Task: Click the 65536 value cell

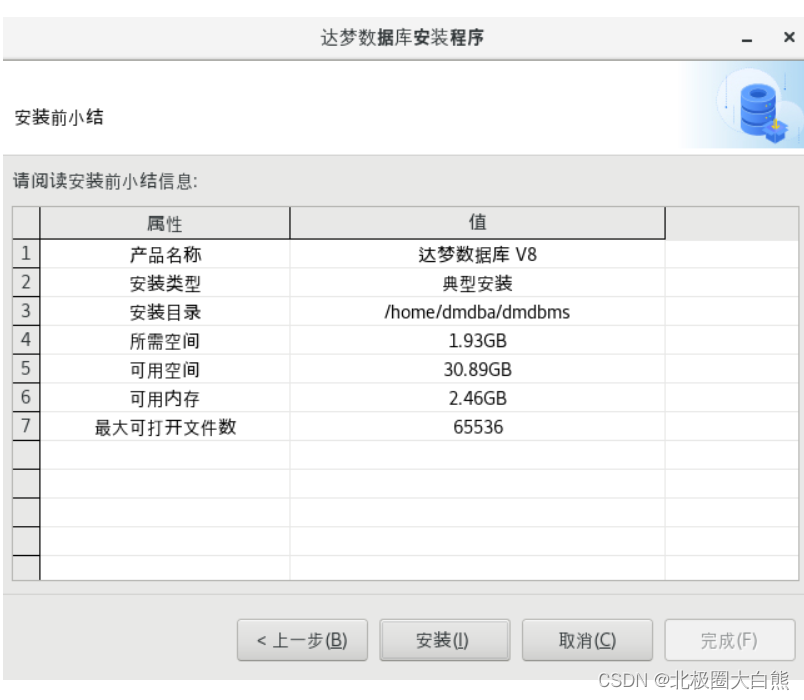Action: tap(477, 426)
